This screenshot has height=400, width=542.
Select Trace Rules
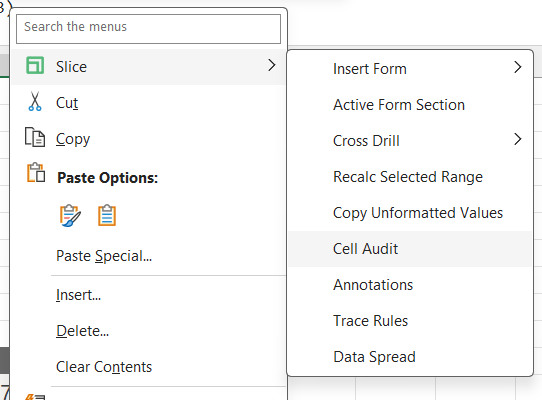pos(410,321)
